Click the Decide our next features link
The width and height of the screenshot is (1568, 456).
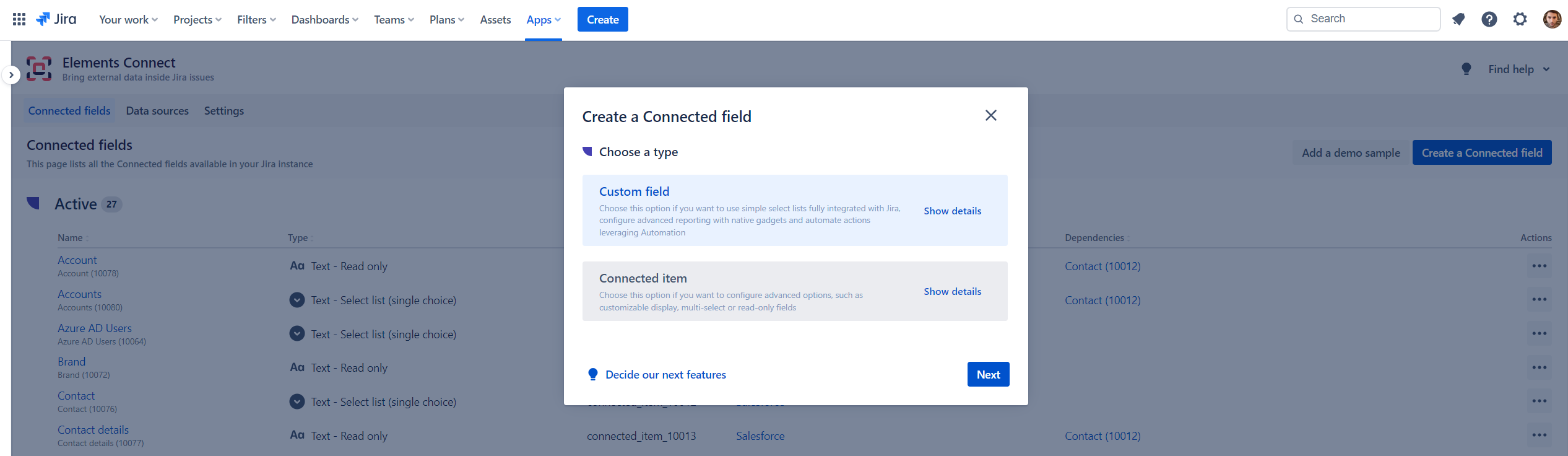(x=665, y=375)
